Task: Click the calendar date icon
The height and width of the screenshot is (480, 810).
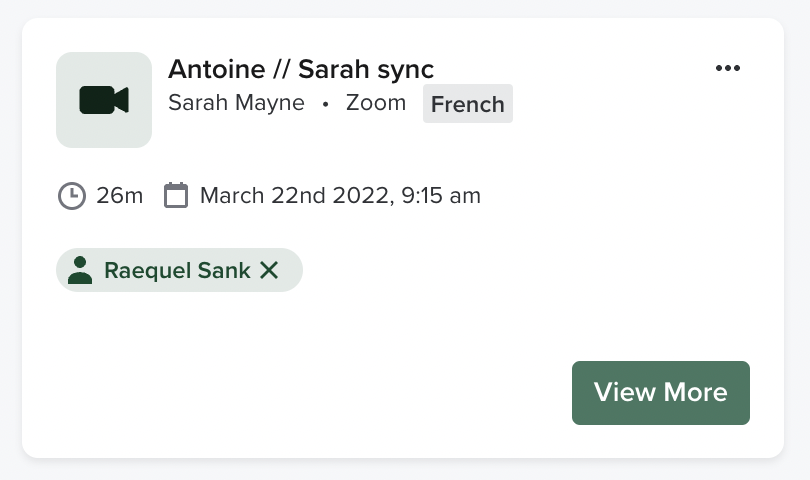Action: (176, 195)
